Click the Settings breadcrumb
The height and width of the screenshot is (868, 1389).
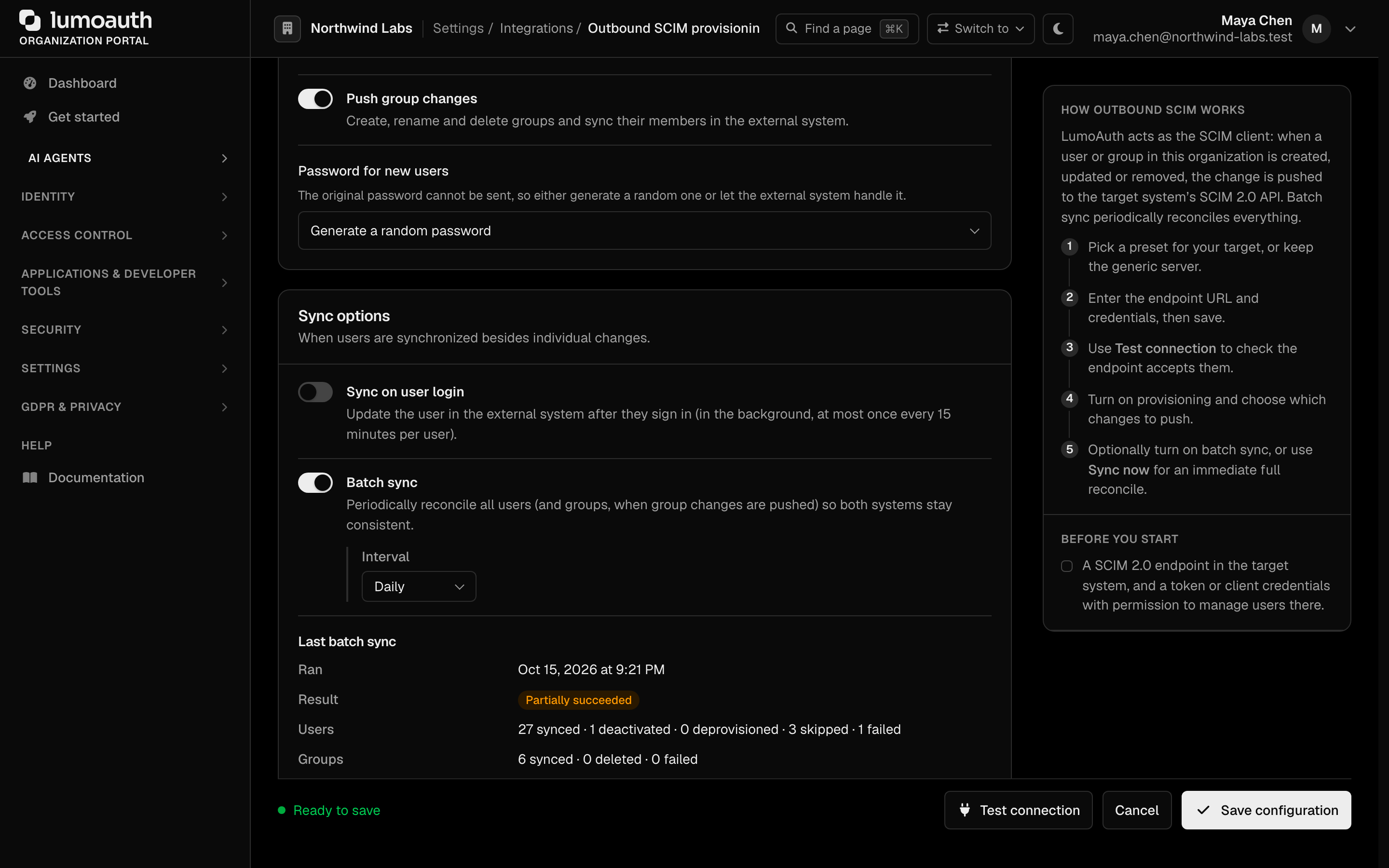[458, 28]
